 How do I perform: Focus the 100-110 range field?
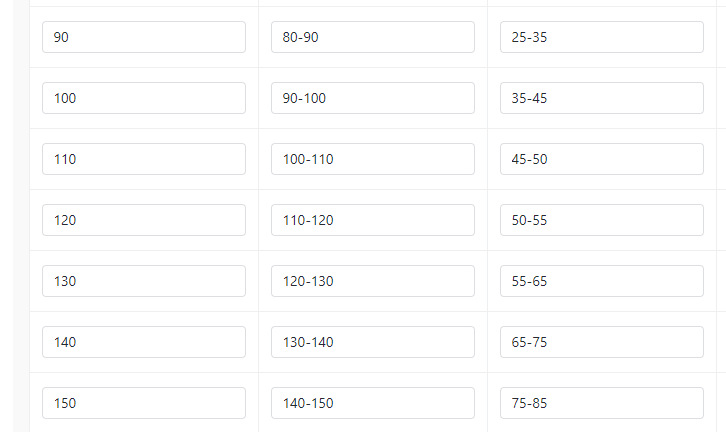tap(372, 159)
